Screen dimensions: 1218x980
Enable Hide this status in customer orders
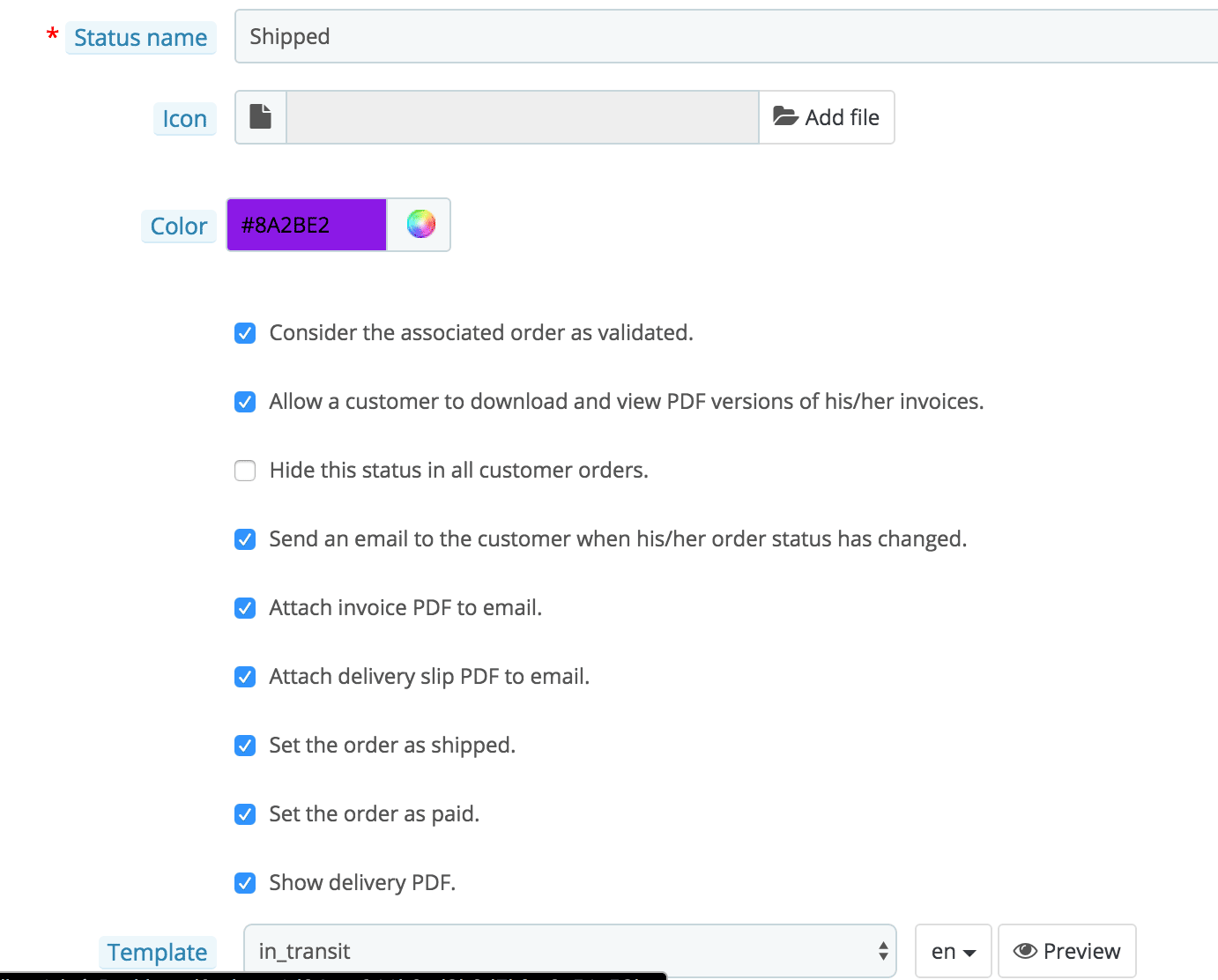245,471
